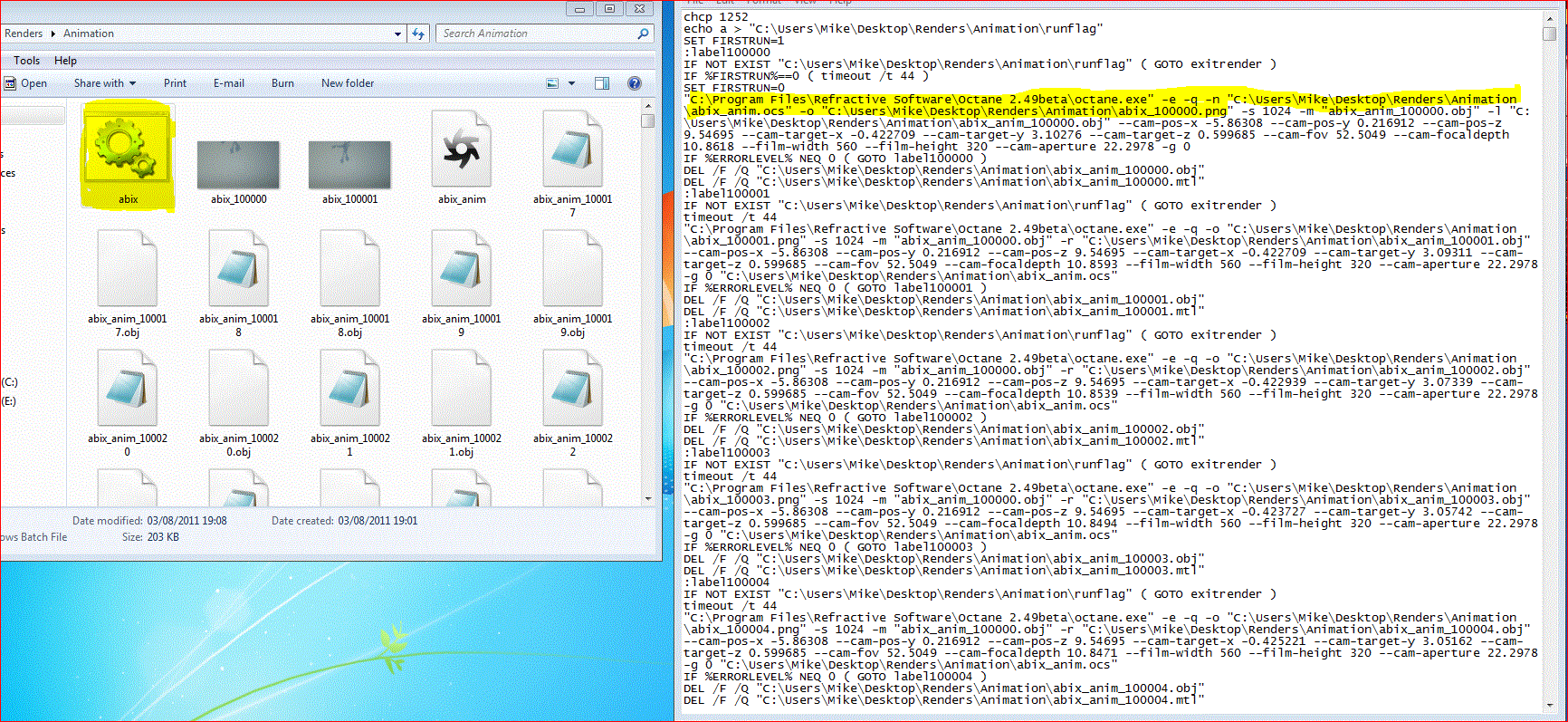Click the Open button on the toolbar
1568x722 pixels.
pyautogui.click(x=25, y=83)
